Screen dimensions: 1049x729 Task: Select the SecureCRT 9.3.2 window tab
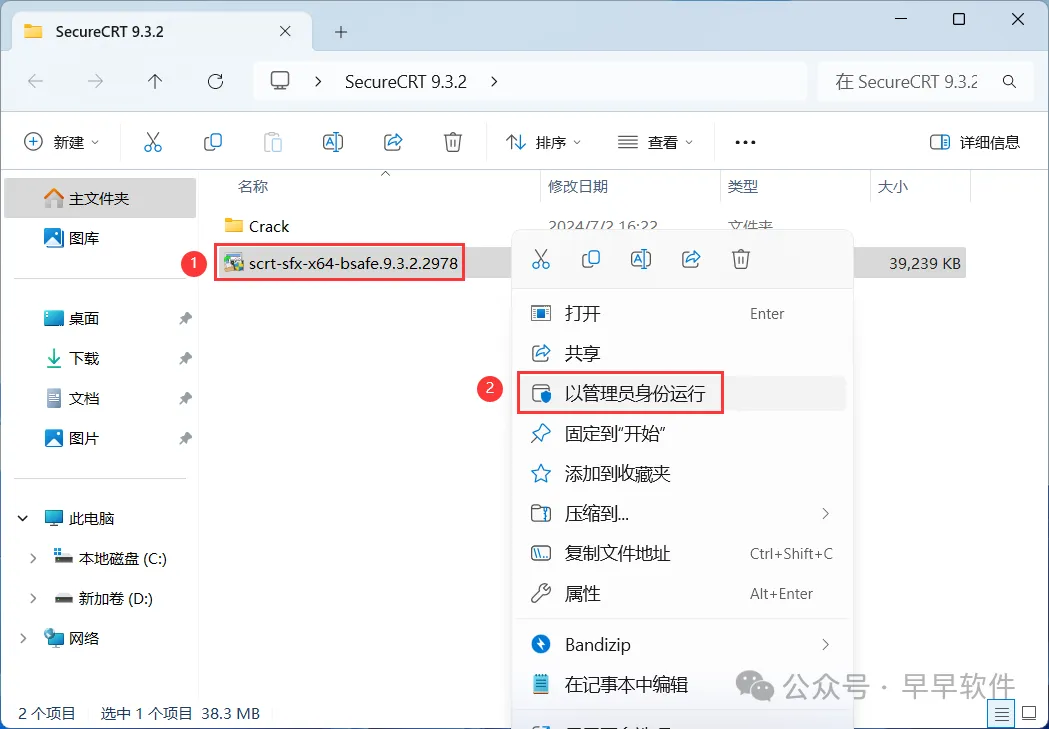click(162, 31)
